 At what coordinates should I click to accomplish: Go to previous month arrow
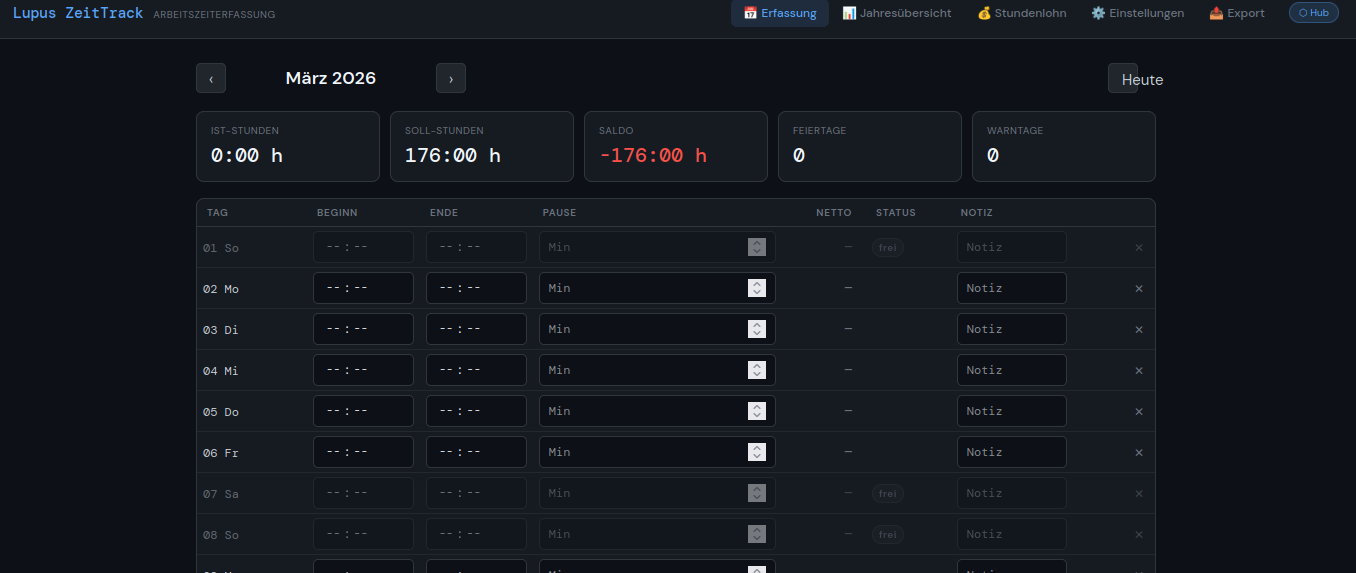[211, 78]
